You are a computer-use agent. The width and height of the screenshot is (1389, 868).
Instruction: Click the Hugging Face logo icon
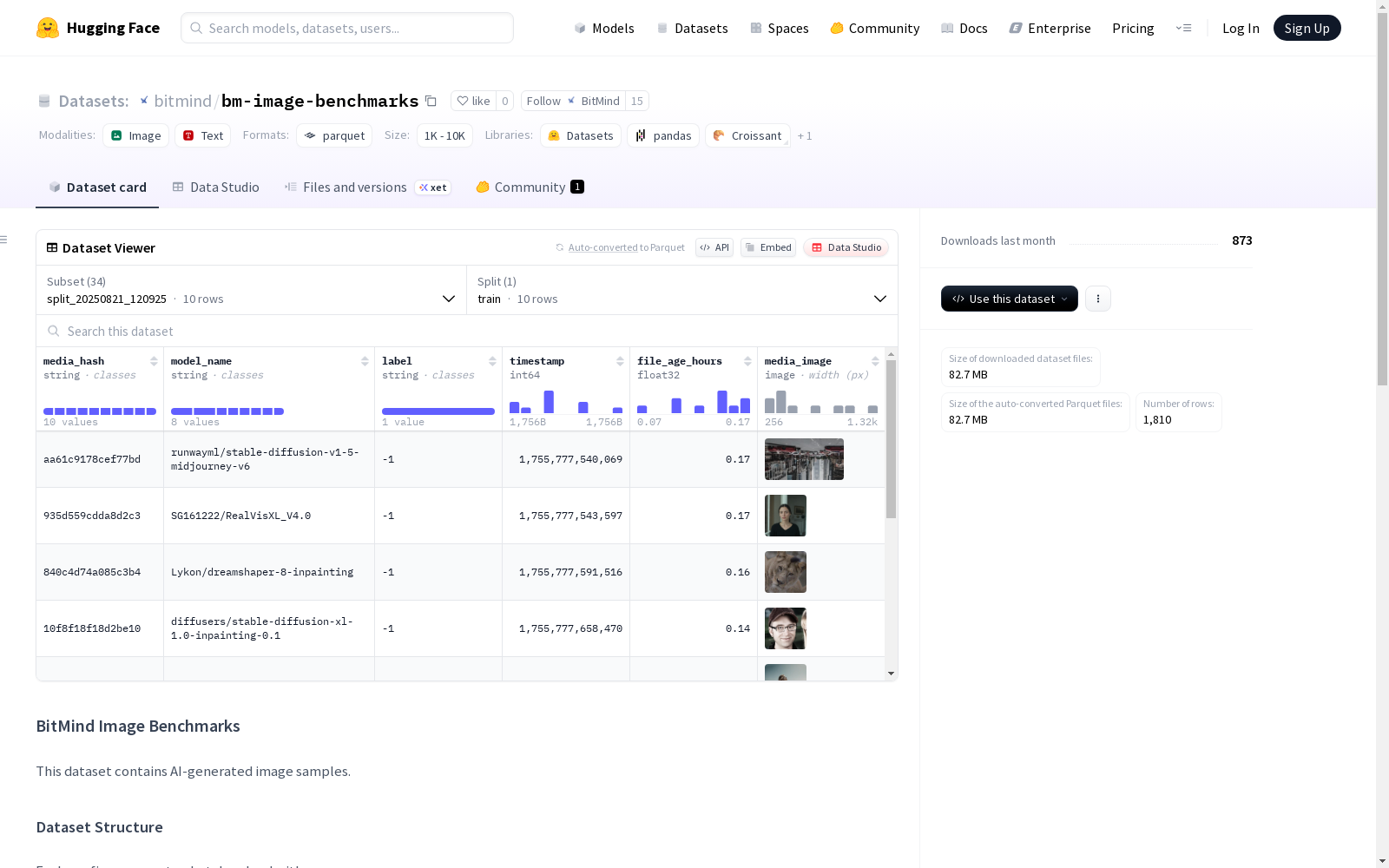click(x=48, y=28)
